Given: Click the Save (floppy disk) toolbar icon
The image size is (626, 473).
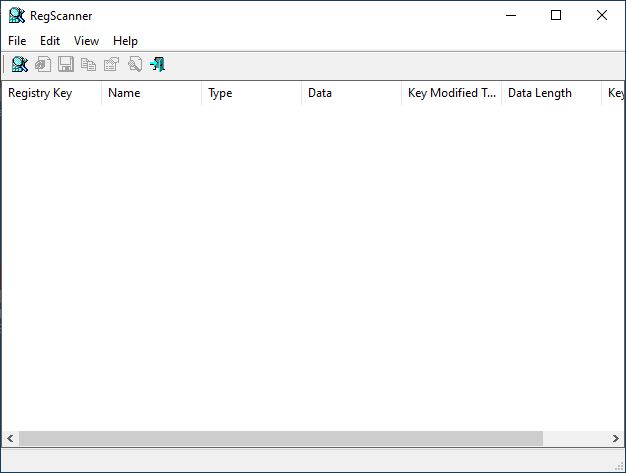Looking at the screenshot, I should click(x=66, y=64).
